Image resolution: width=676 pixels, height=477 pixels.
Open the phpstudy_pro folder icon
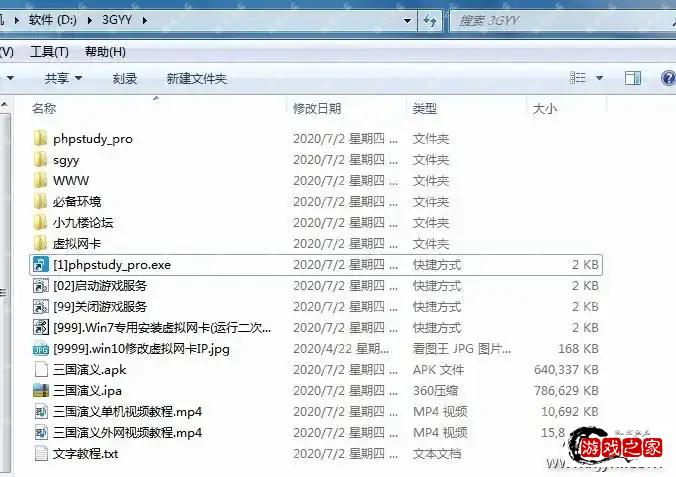(40, 139)
